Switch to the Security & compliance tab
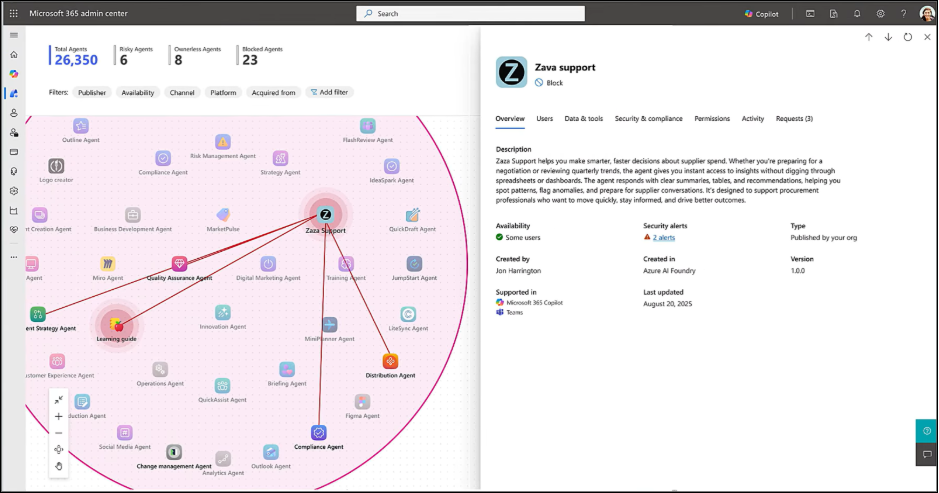Screen dimensions: 939x493 pyautogui.click(x=648, y=119)
